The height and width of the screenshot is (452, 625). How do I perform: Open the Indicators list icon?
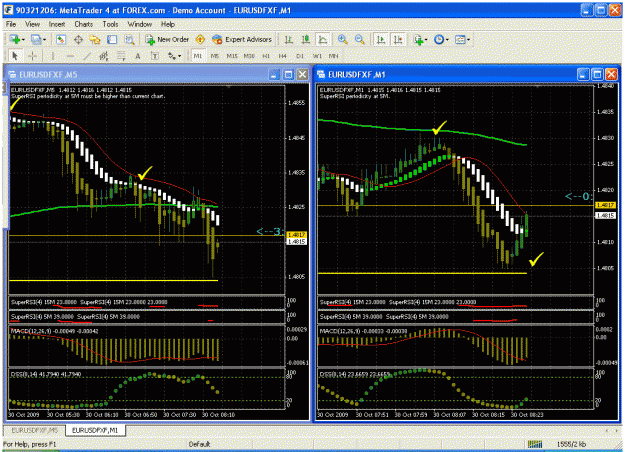418,39
